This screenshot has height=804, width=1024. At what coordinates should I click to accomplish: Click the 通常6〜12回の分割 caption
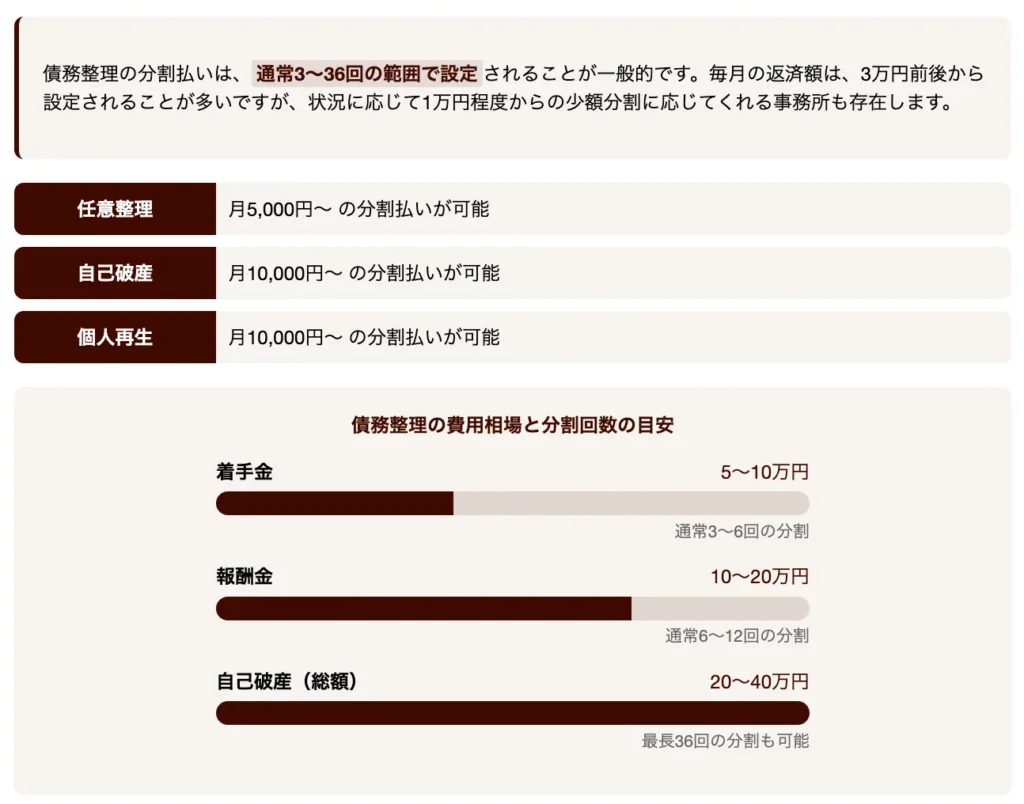point(737,636)
